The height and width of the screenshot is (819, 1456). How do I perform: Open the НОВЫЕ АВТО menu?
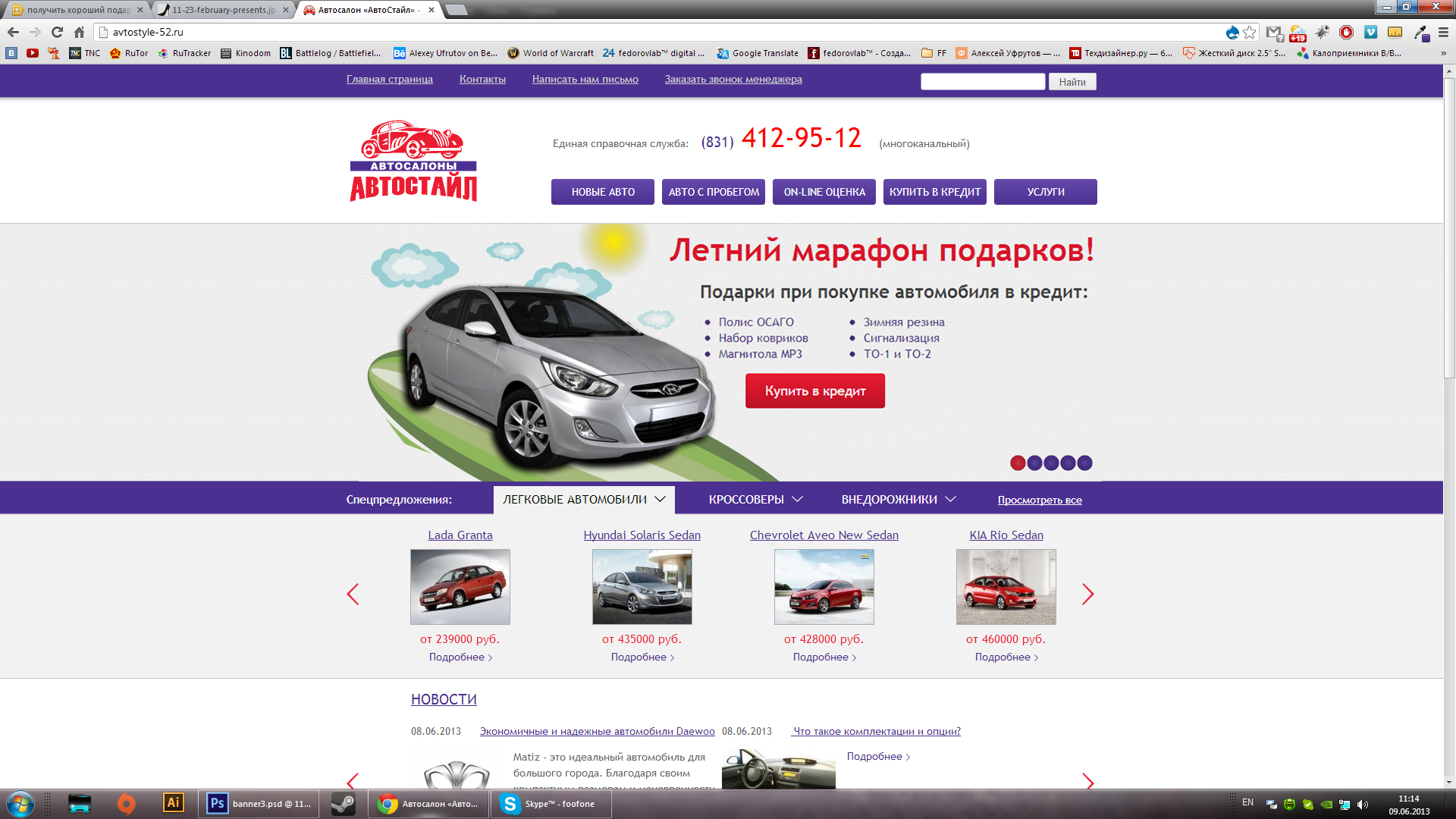pos(603,192)
